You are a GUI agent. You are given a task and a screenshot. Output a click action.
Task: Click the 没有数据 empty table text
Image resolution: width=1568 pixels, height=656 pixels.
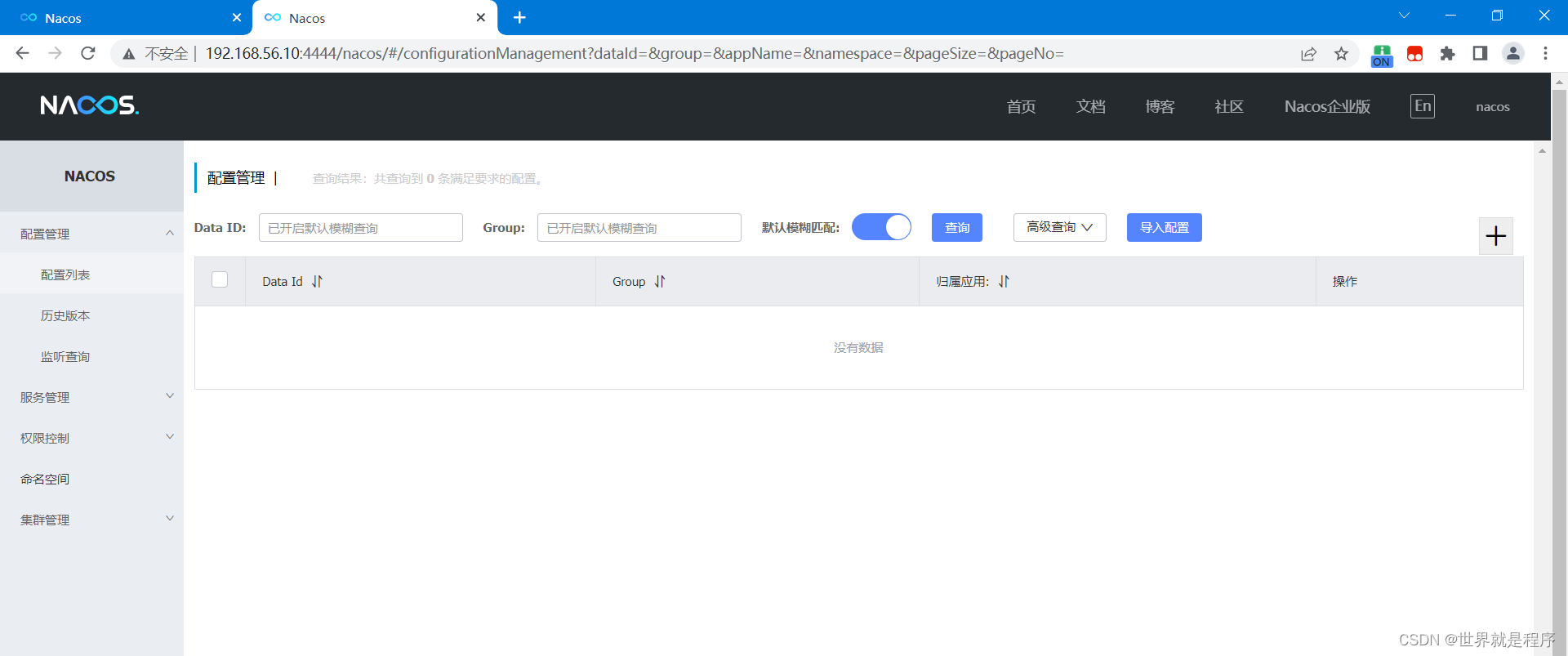(858, 347)
